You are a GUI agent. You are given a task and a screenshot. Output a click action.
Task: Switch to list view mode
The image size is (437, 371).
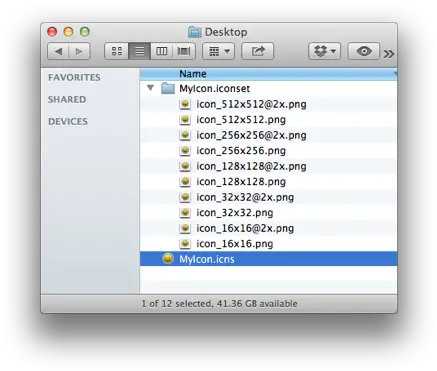pyautogui.click(x=139, y=51)
